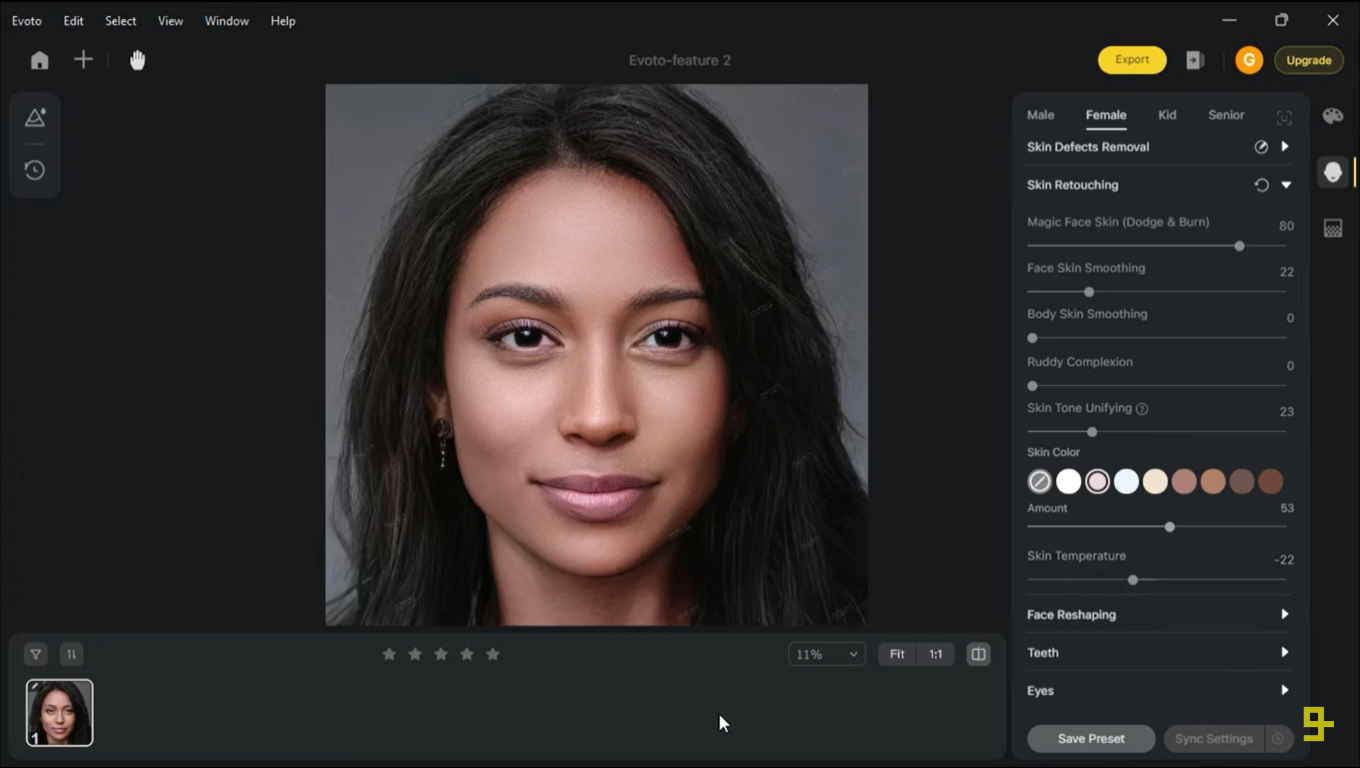
Task: Toggle face detection in the retouch panel
Action: pos(1284,117)
